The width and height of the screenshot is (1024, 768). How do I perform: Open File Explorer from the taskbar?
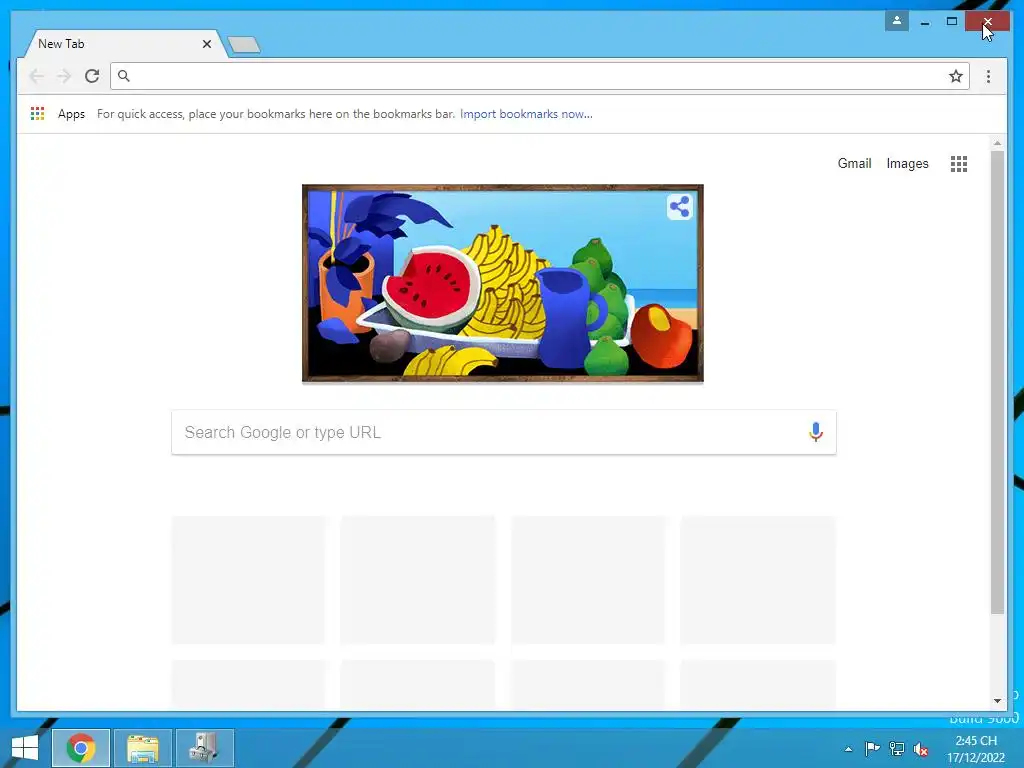coord(143,748)
